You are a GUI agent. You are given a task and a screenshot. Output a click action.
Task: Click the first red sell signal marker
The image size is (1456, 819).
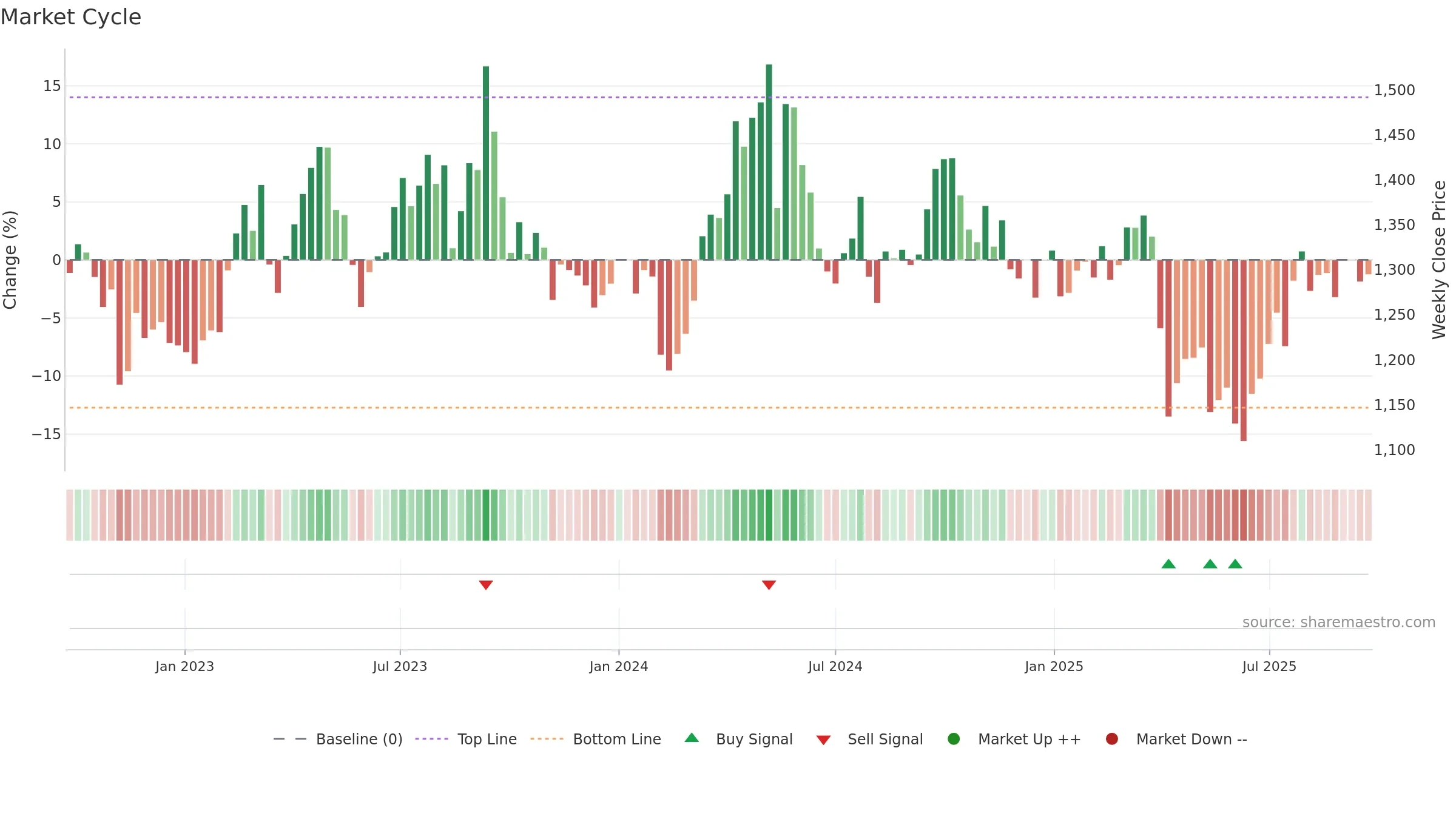pyautogui.click(x=486, y=585)
